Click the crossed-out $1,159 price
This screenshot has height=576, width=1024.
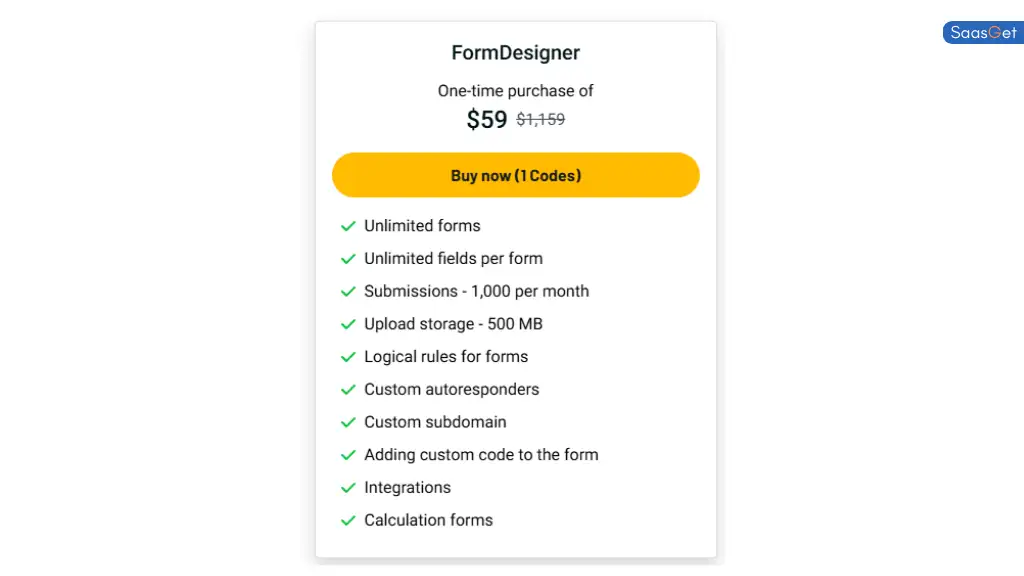540,119
